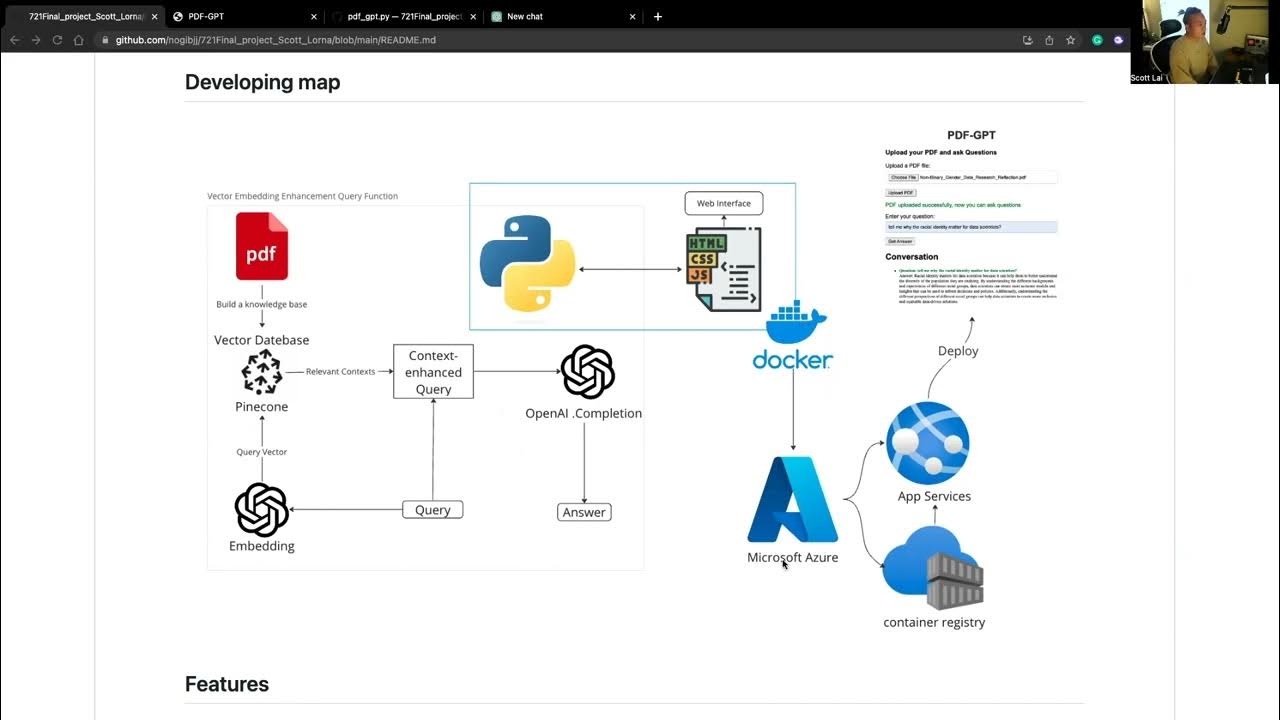Click the PDF-GPT title in screenshot thumbnail

(971, 135)
